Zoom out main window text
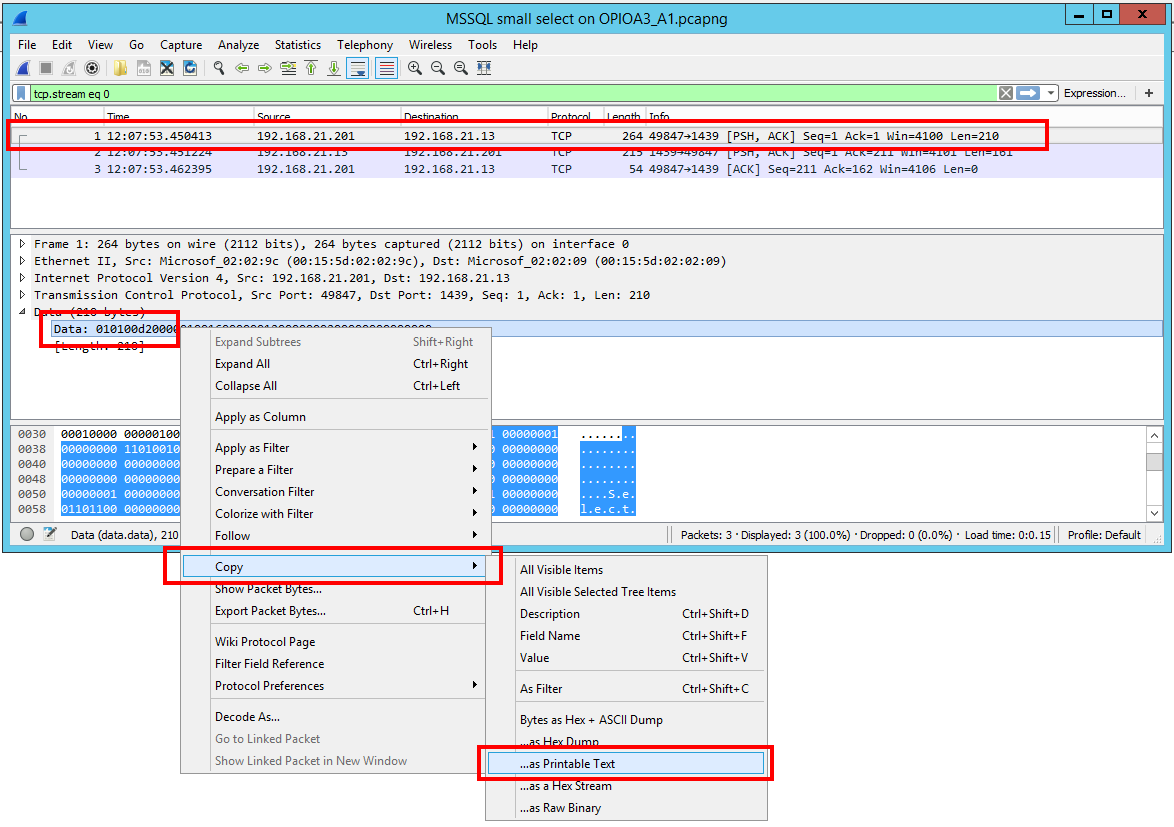Screen dimensions: 1174x827 click(438, 68)
